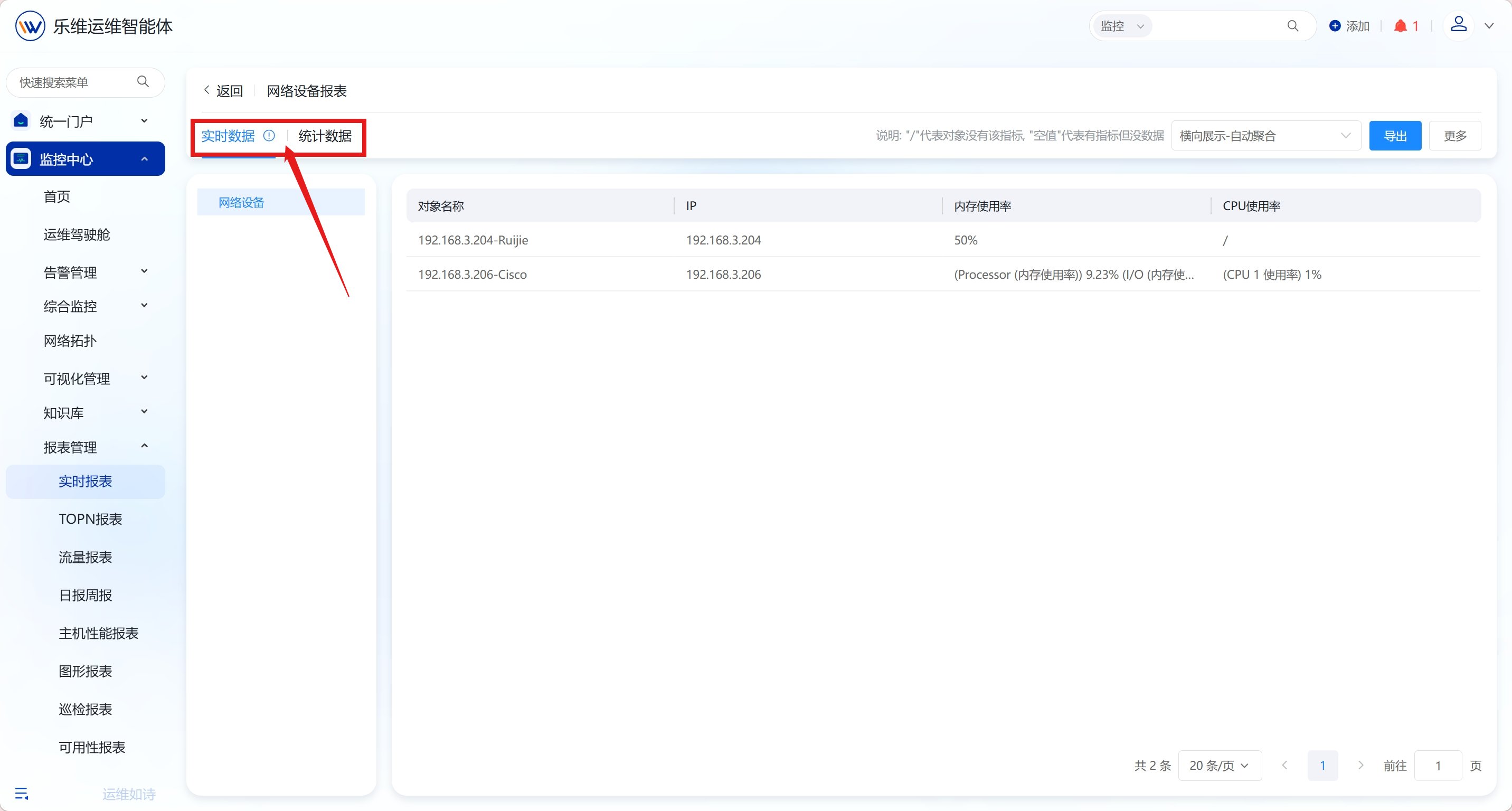The image size is (1512, 811).
Task: Click the 更多 button
Action: click(x=1455, y=136)
